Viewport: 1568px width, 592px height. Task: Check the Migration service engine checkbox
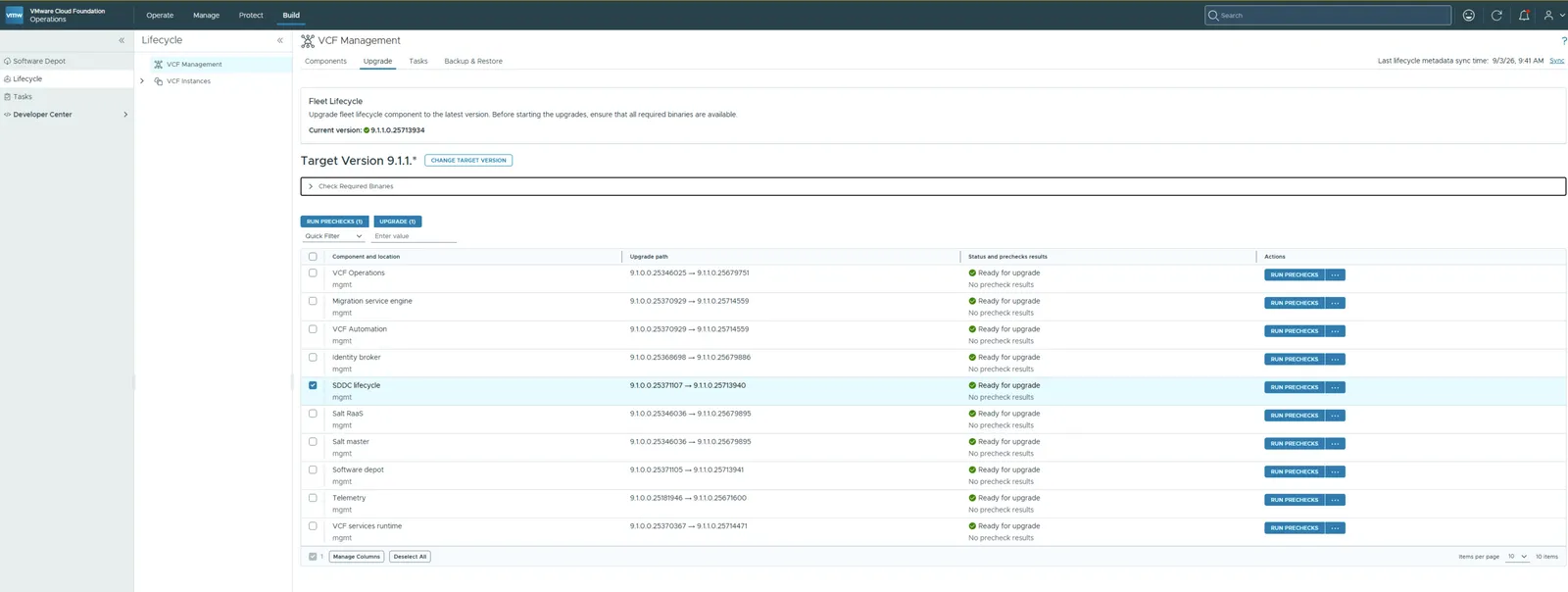click(313, 301)
